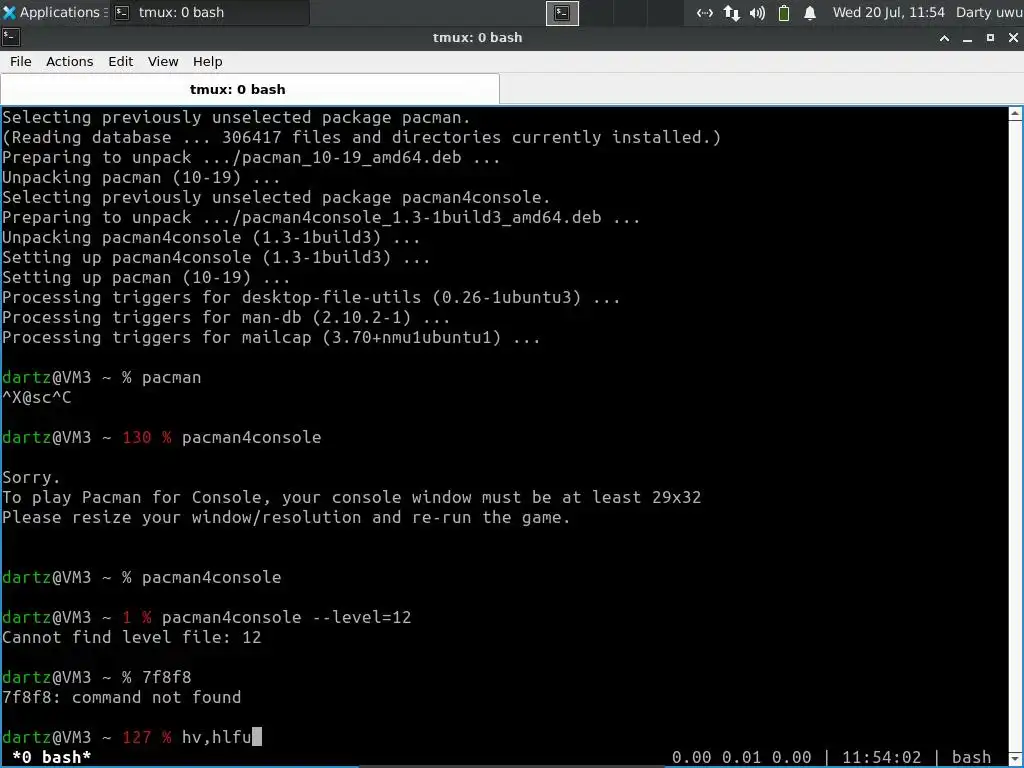Click the '7f8f8: command not found' line
The image size is (1024, 768).
tap(121, 697)
